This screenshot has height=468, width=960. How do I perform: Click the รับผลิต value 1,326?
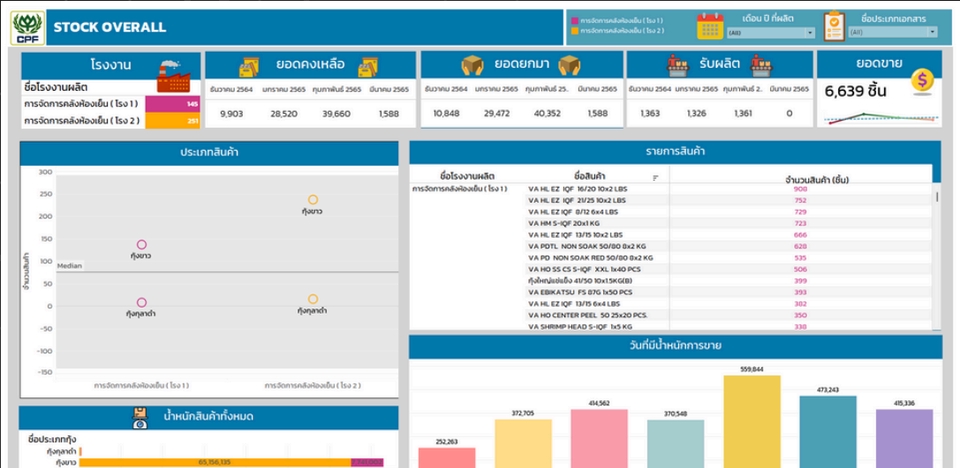click(696, 113)
